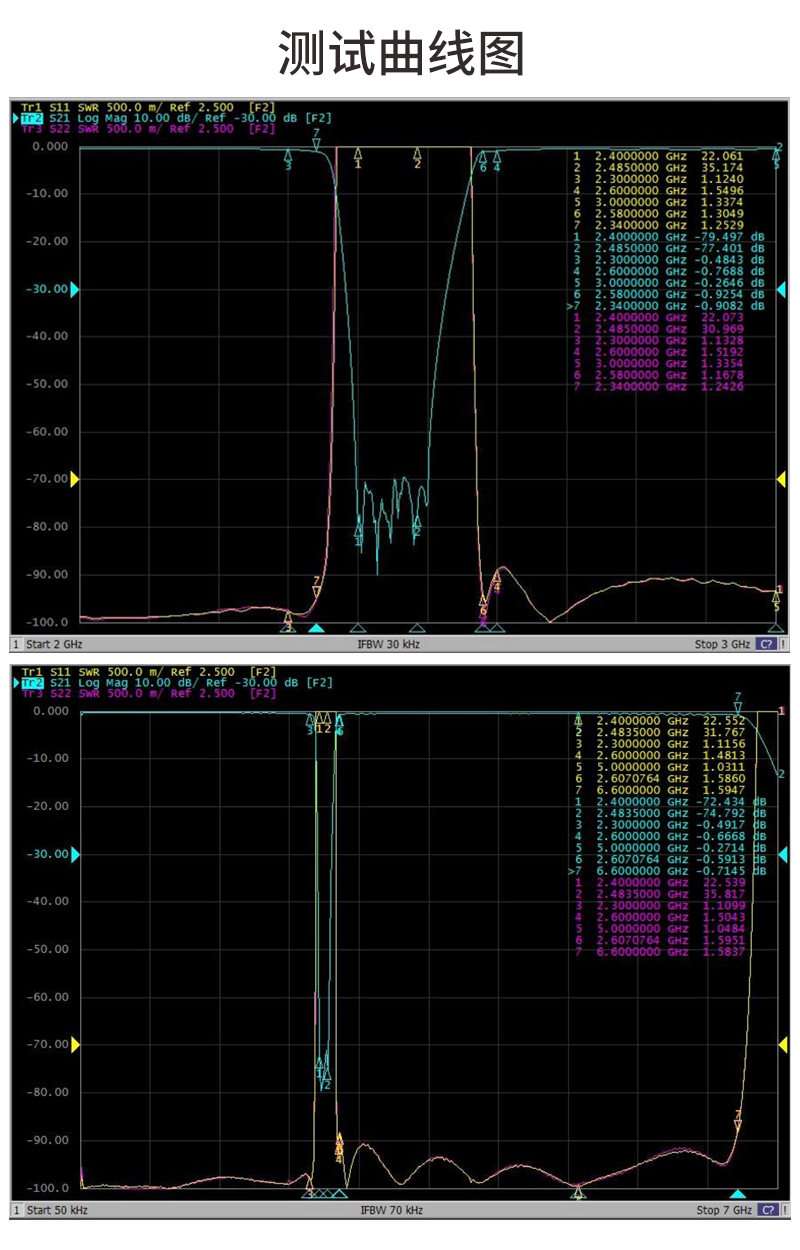The width and height of the screenshot is (800, 1250).
Task: Activate trace Tr3 S22 in the lower chart
Action: point(50,693)
